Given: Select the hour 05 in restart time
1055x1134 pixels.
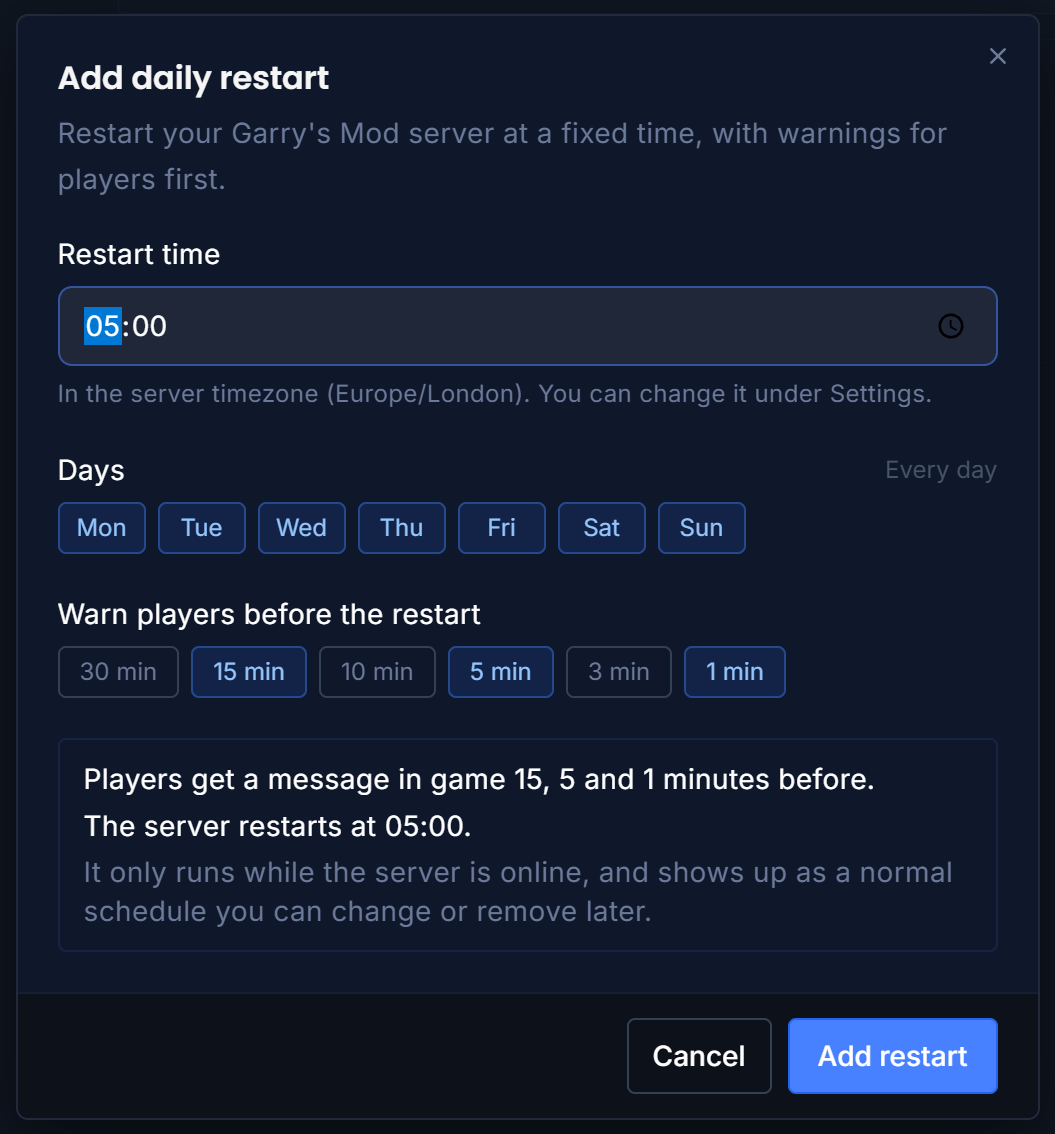Looking at the screenshot, I should click(x=103, y=326).
